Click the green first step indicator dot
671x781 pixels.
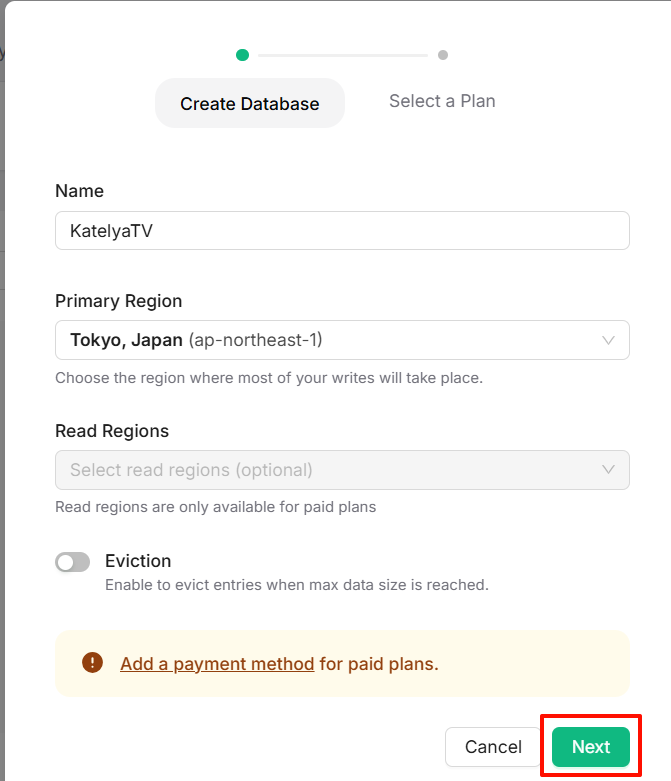tap(242, 55)
